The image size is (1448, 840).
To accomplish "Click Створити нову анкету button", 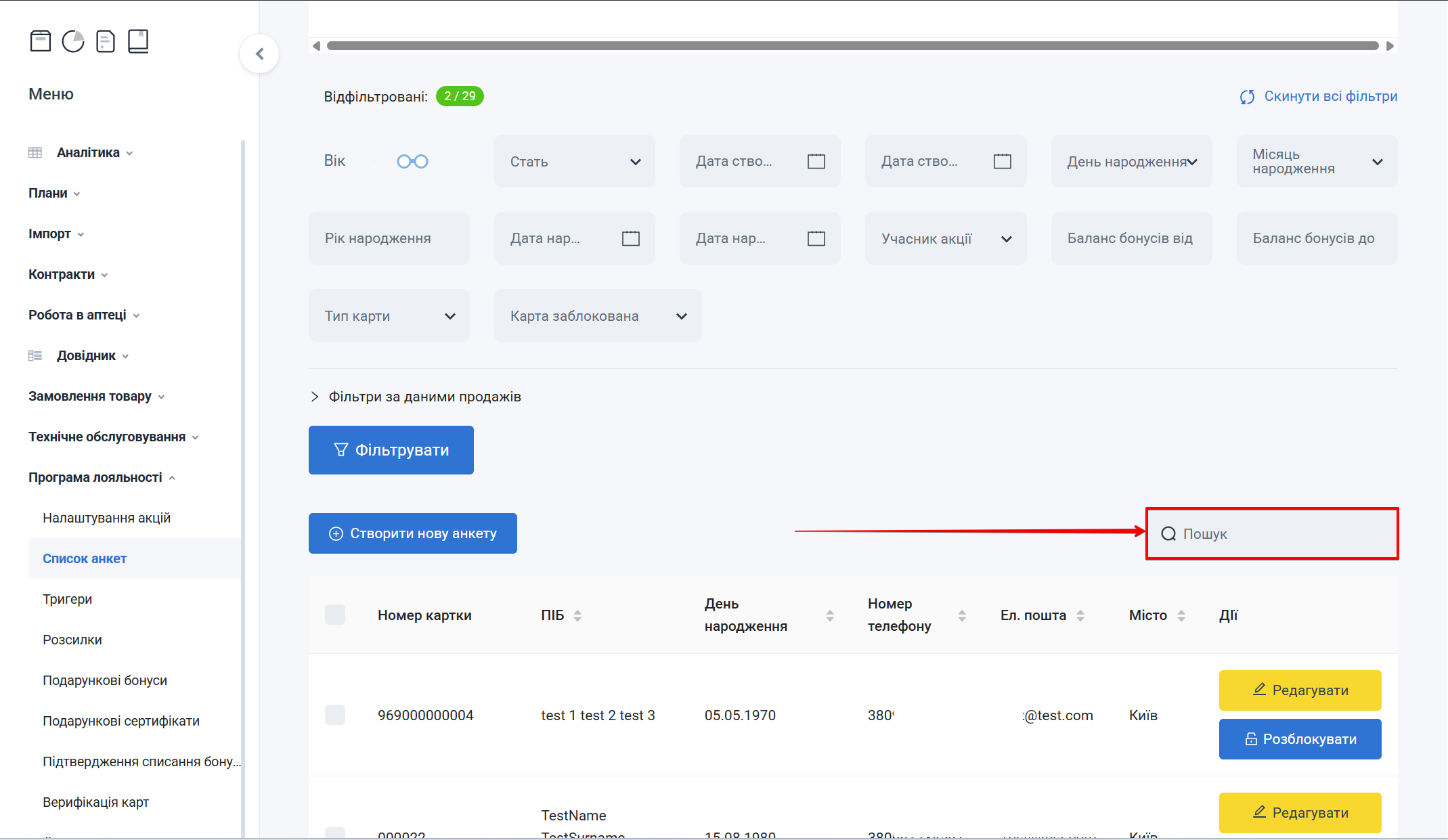I will click(x=412, y=533).
